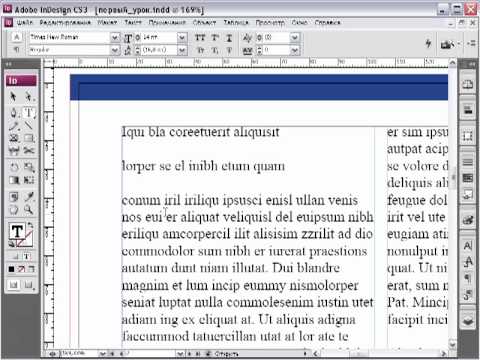This screenshot has height=360, width=480.
Task: Open the Times New Roman font dropdown
Action: coord(115,37)
